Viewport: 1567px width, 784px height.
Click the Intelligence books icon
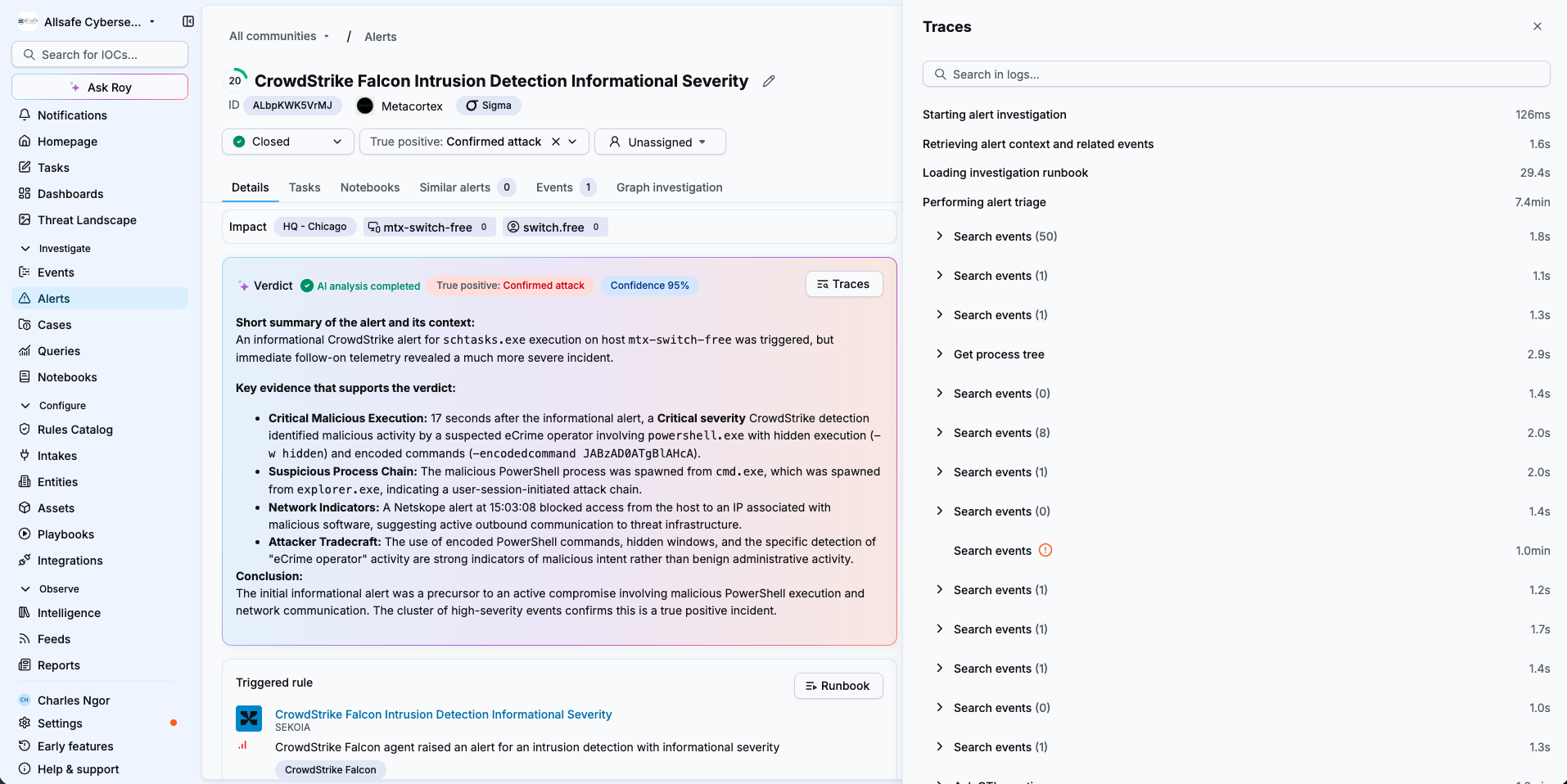pyautogui.click(x=25, y=612)
